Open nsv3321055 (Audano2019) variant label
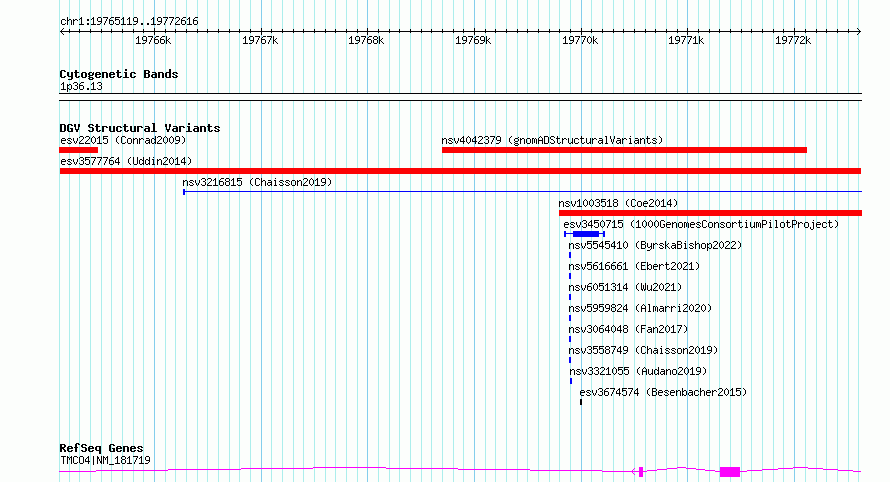 tap(639, 371)
